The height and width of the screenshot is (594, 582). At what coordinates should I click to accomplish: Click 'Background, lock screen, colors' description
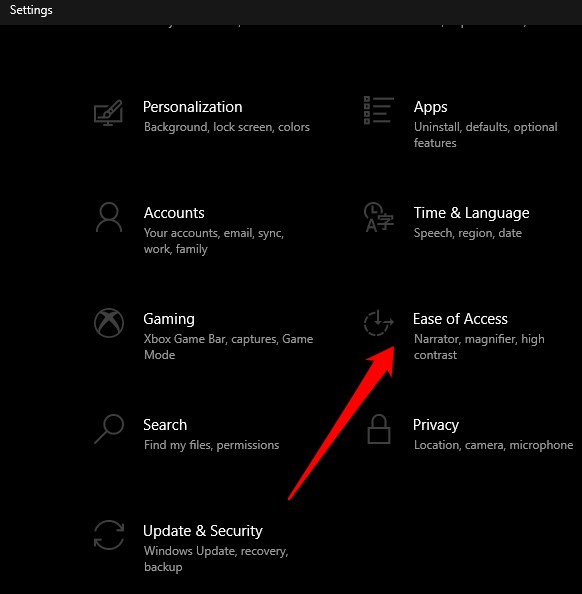point(227,127)
